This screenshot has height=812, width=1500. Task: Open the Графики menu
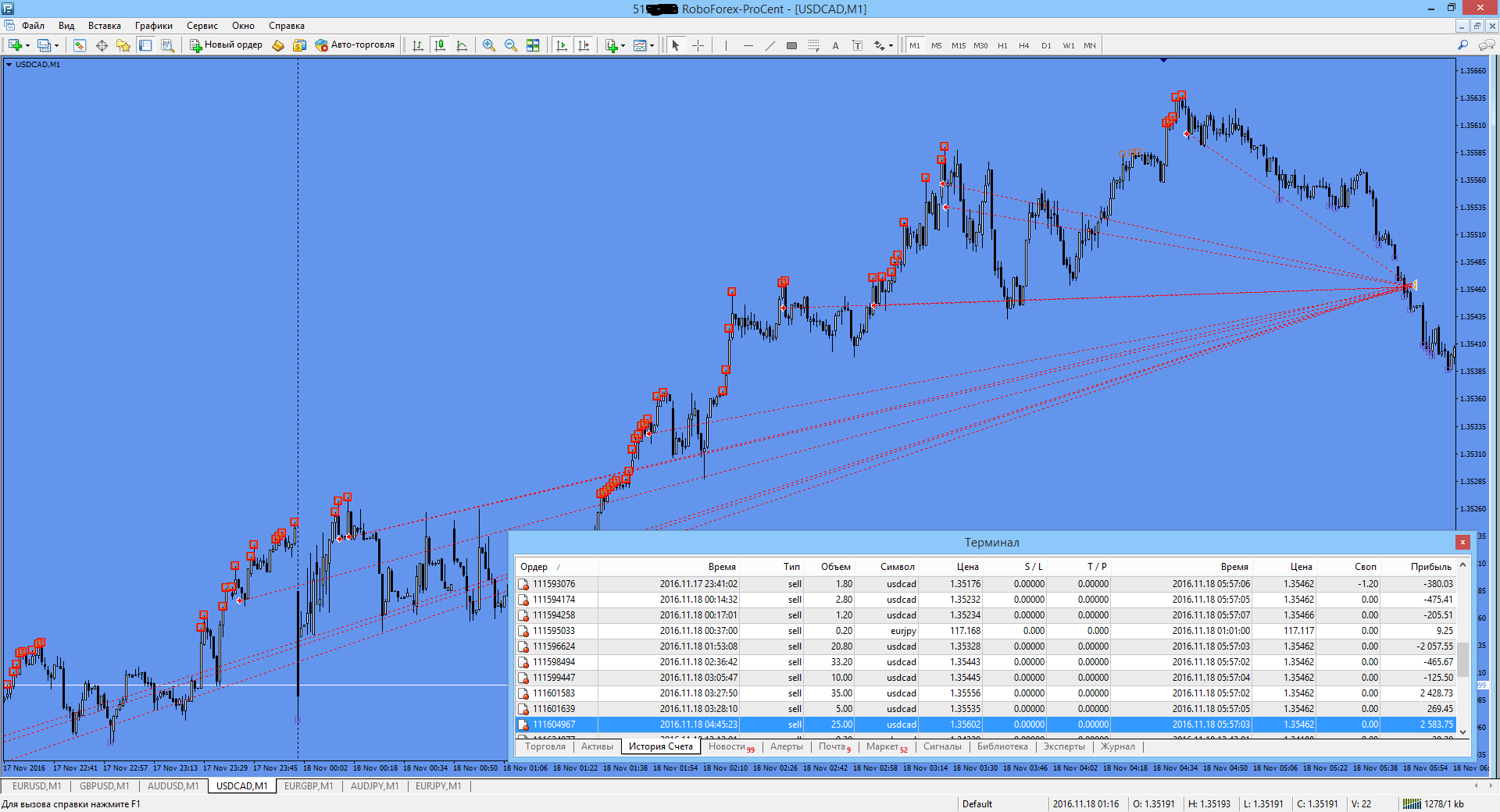(x=154, y=26)
